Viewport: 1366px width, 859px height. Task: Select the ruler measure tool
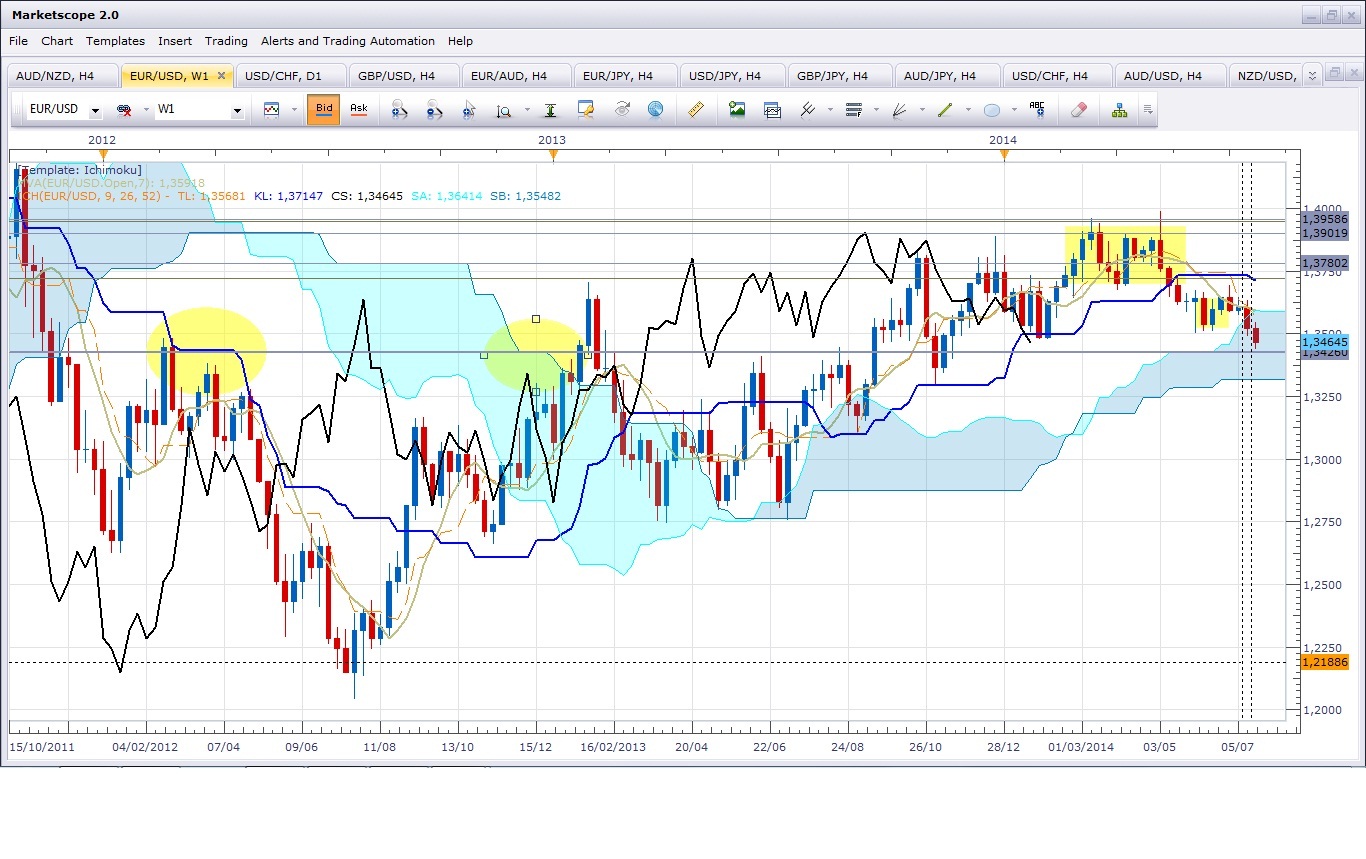click(x=696, y=110)
